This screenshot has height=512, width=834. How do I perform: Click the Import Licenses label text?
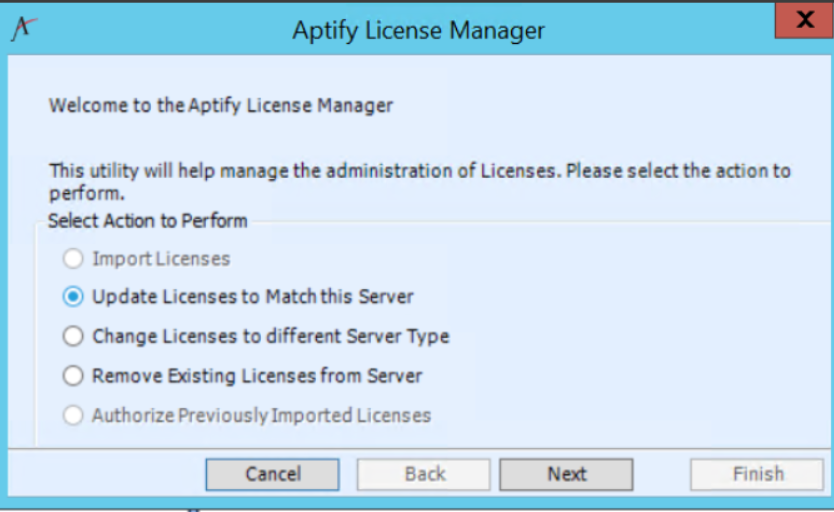(161, 259)
